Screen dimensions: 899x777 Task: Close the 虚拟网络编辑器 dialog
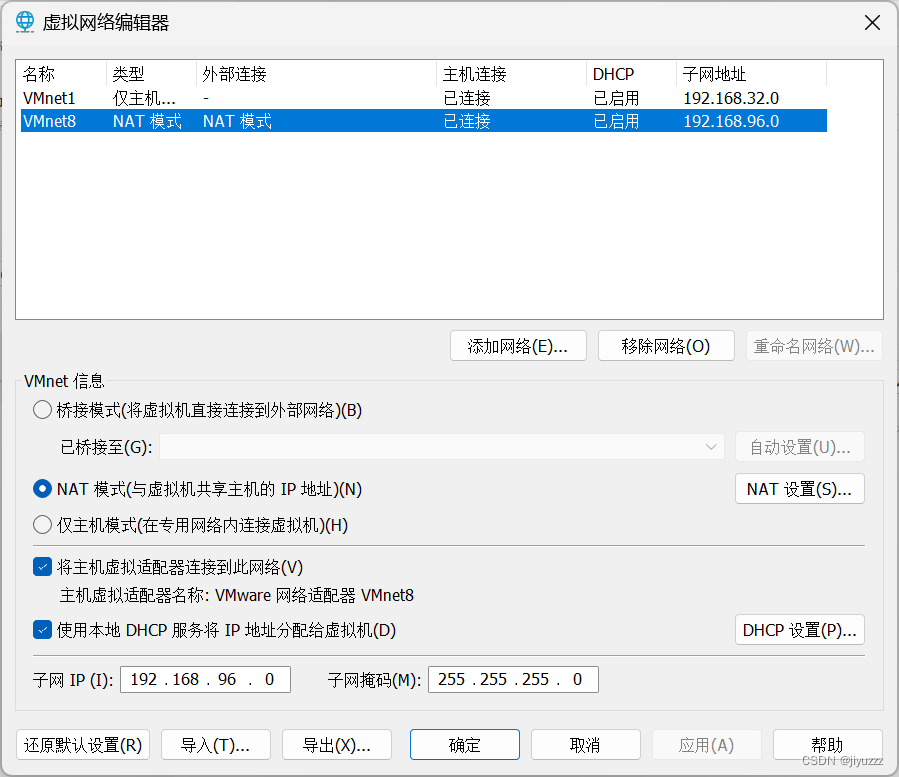click(872, 23)
